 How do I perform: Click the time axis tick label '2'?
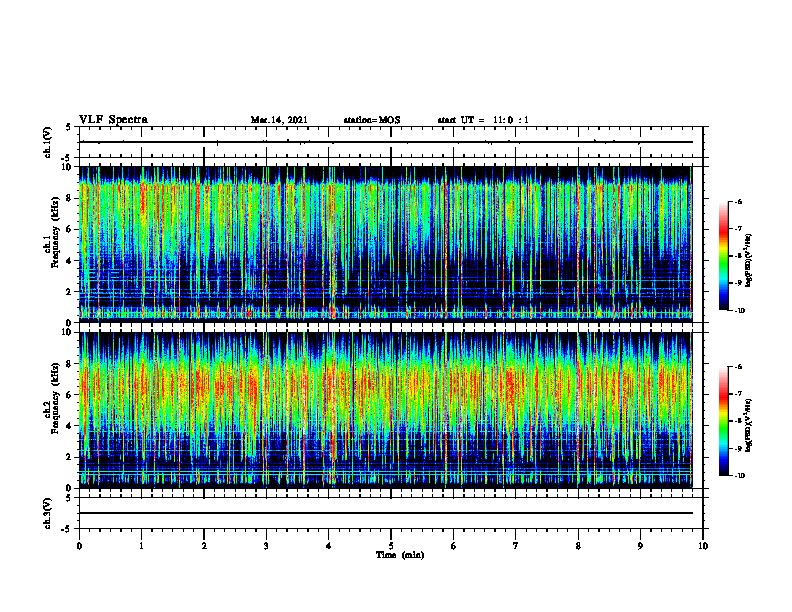(204, 546)
